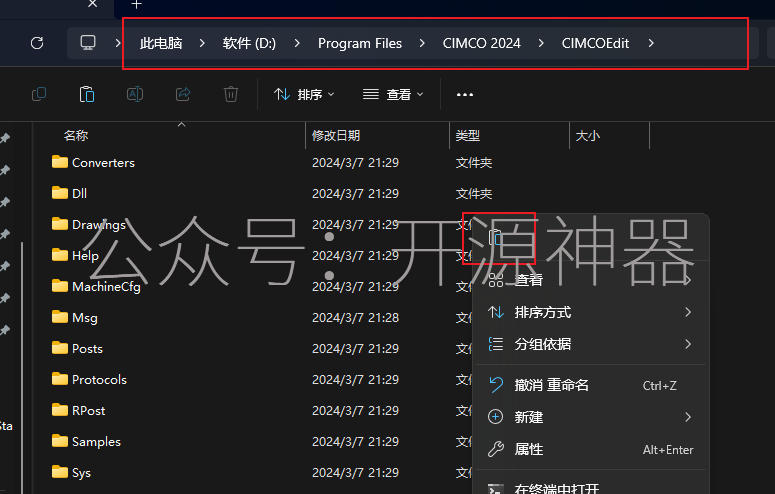Expand the chevron after 此电脑
Screen dimensions: 775x494
click(x=202, y=44)
